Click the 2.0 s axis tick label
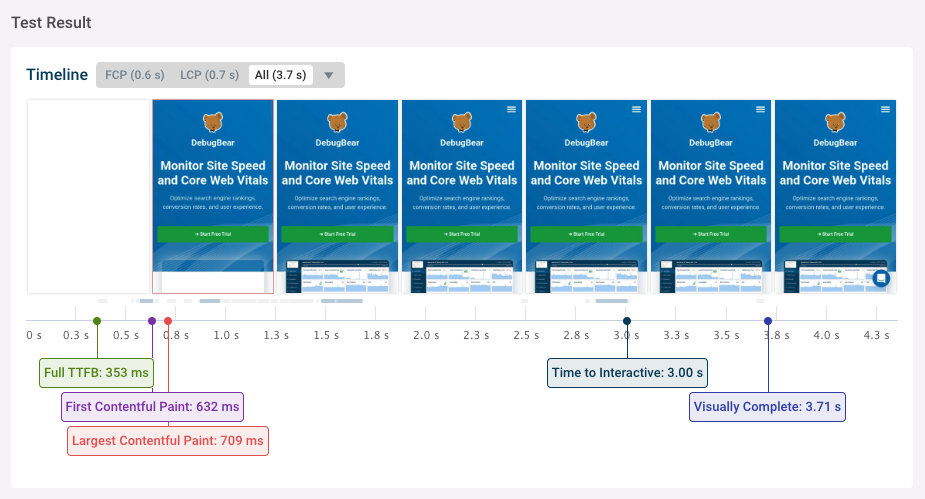 [x=426, y=335]
